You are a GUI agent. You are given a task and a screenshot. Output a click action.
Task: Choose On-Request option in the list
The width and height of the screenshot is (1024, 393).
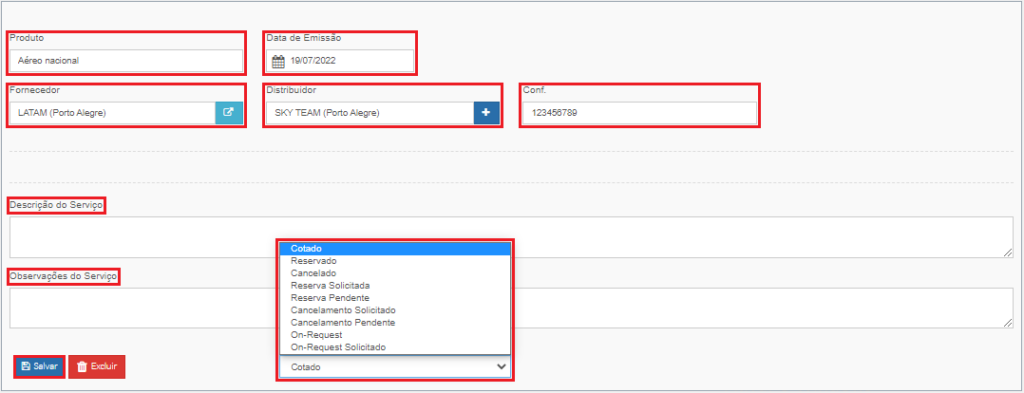pos(395,334)
